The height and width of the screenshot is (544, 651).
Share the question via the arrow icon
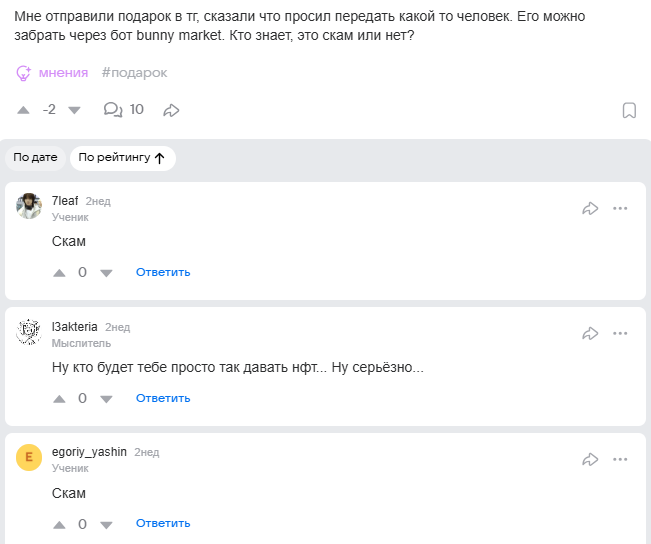coord(171,110)
